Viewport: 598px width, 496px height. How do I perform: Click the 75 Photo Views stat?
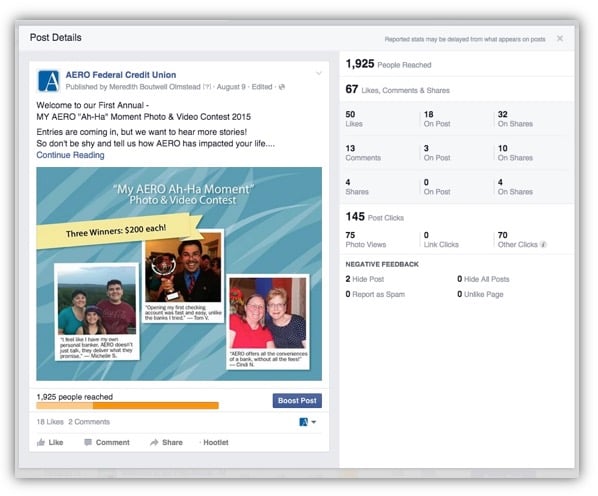[366, 240]
